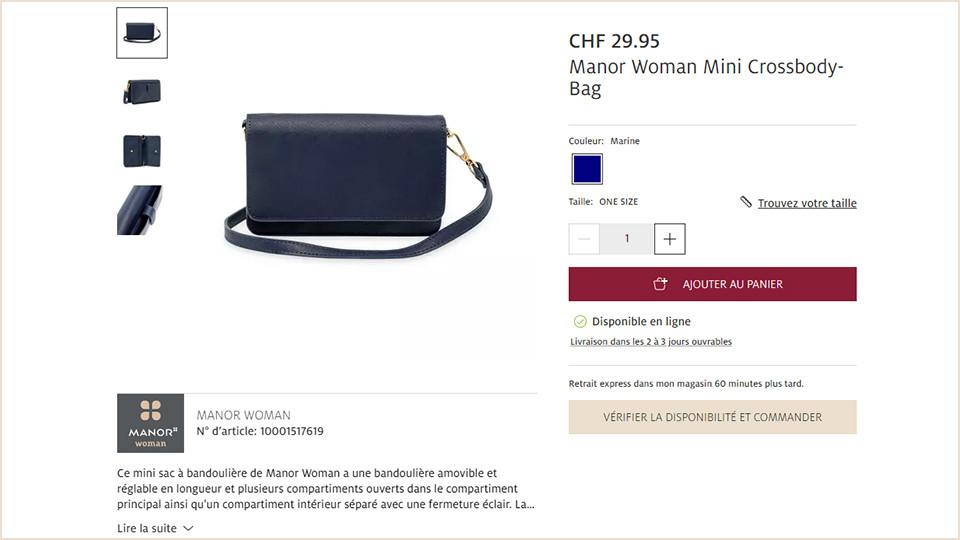Select the first front-view bag thumbnail

[x=142, y=33]
